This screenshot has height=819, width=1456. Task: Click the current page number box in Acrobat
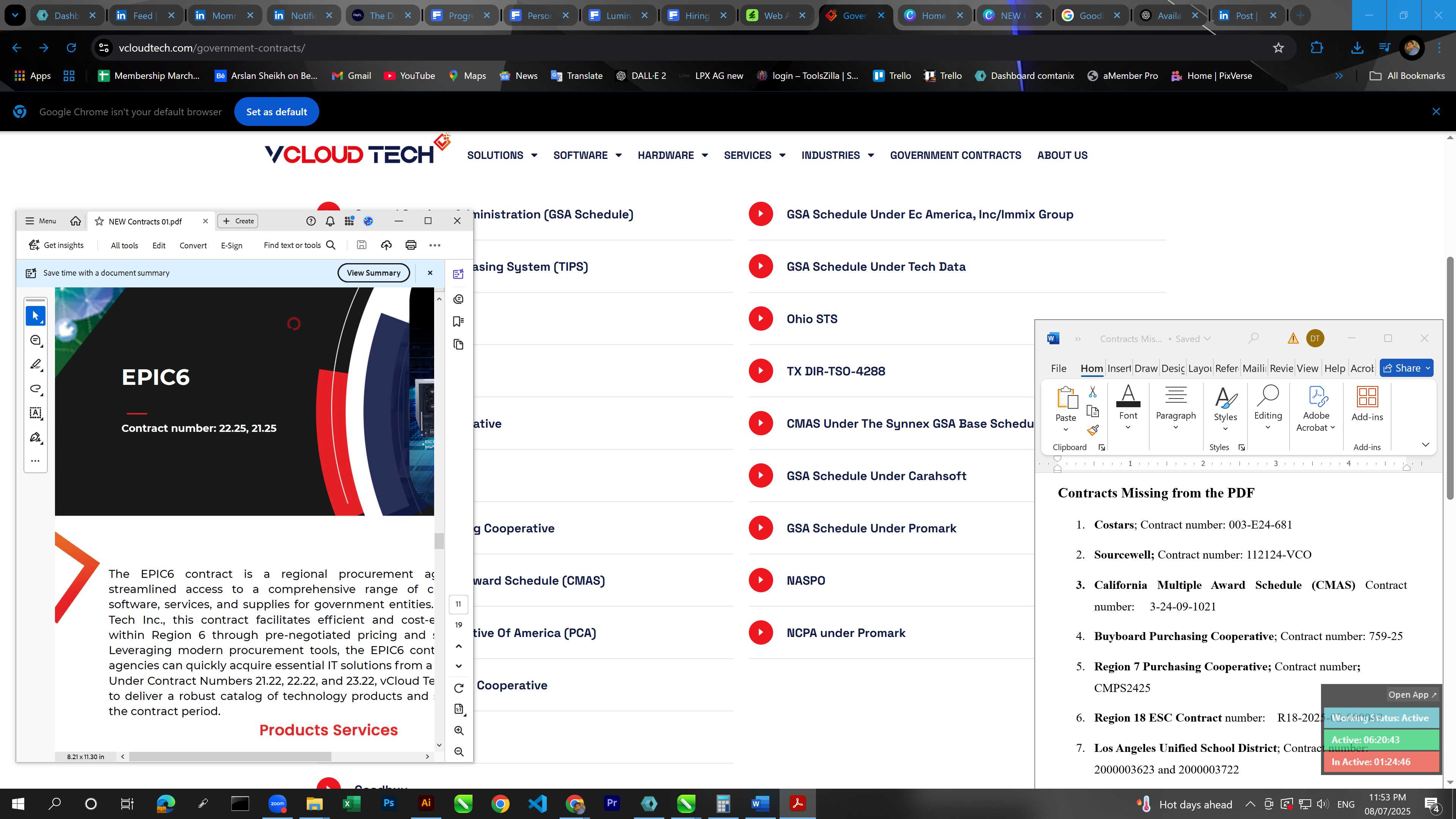click(458, 604)
